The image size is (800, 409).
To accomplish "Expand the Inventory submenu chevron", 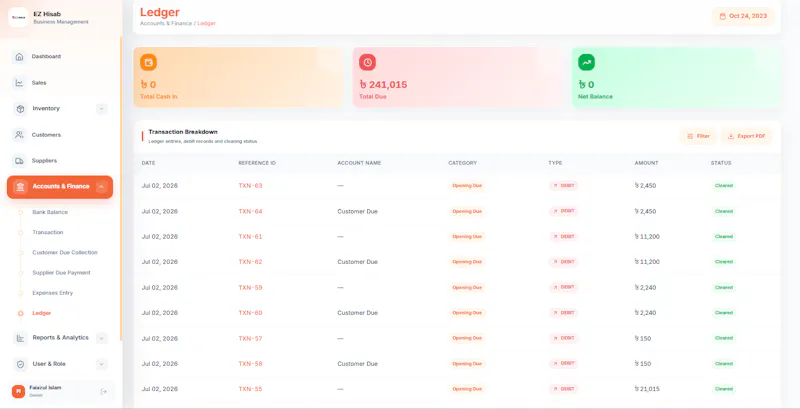I will coord(102,109).
